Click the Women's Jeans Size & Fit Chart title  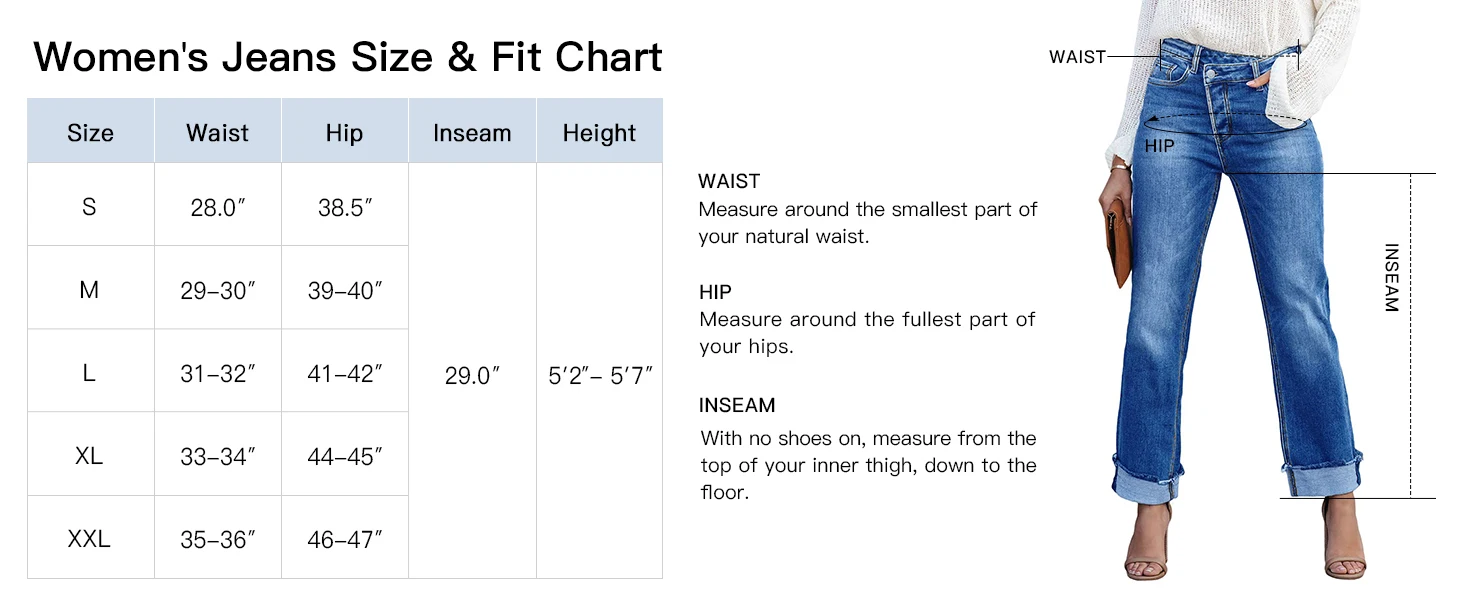348,57
